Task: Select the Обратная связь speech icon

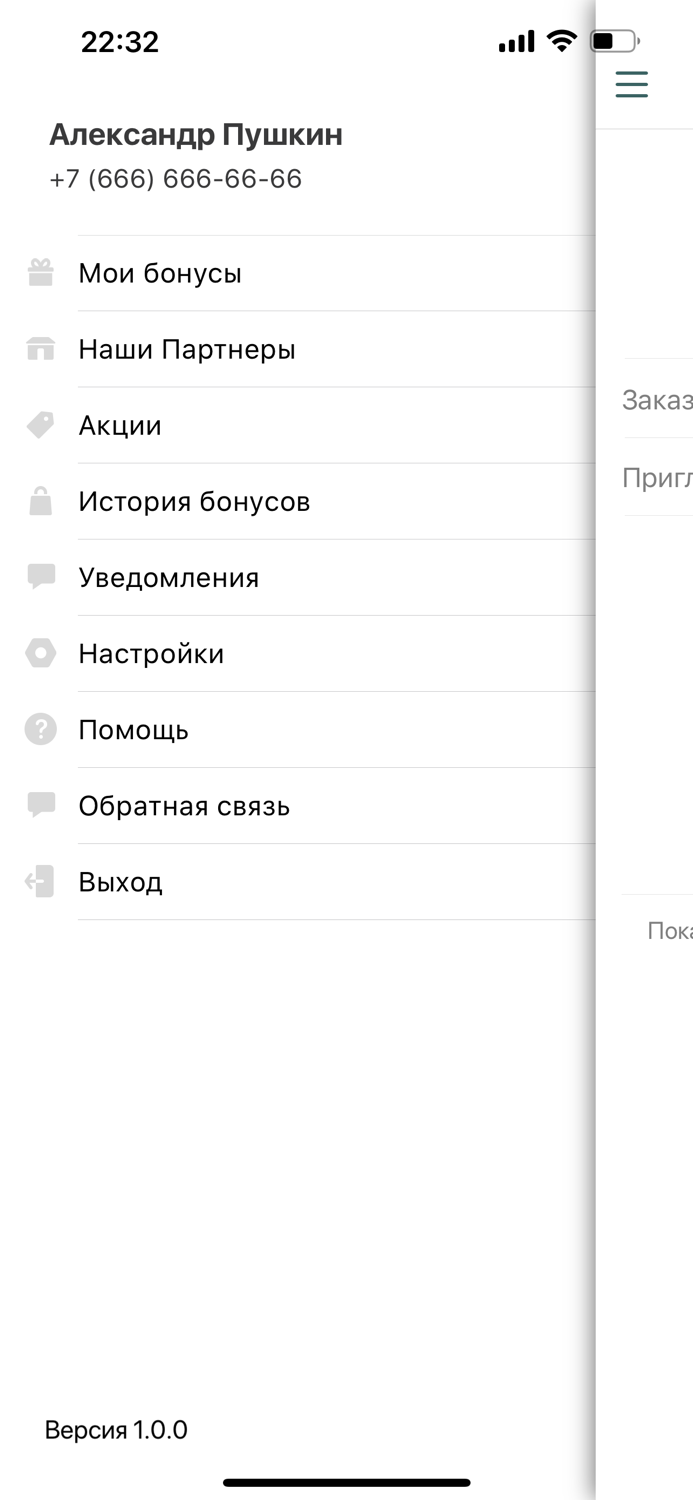Action: click(39, 805)
